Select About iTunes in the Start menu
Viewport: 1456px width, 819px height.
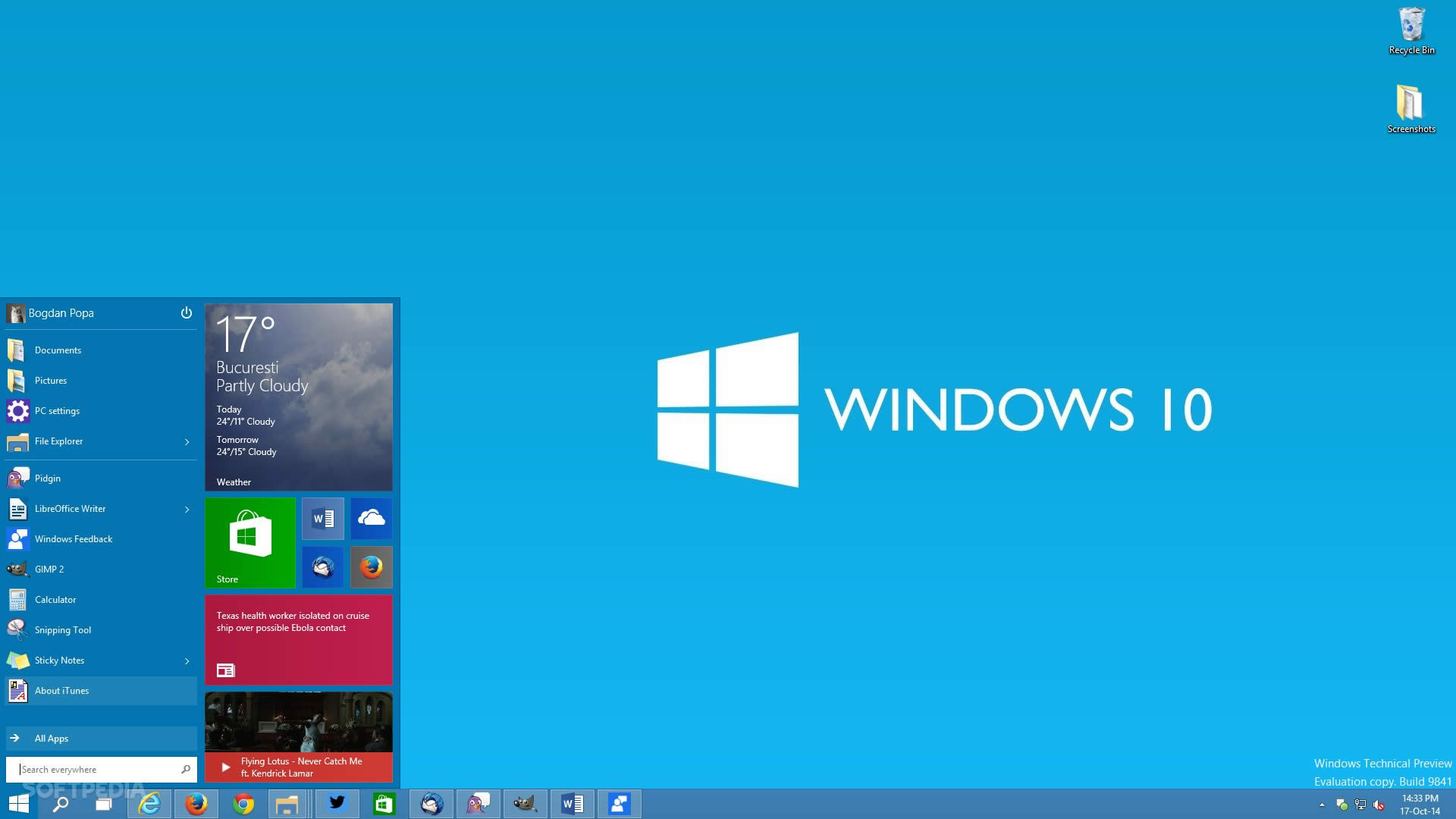point(61,690)
